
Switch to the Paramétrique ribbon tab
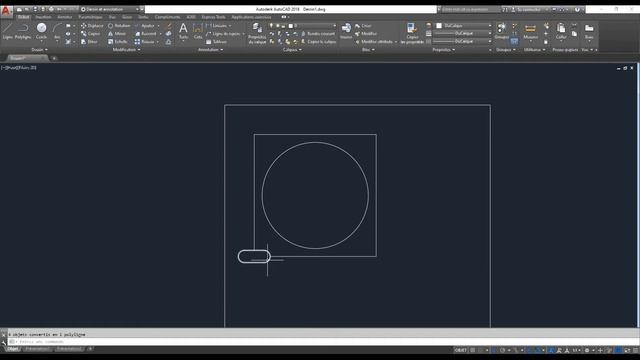pos(90,17)
